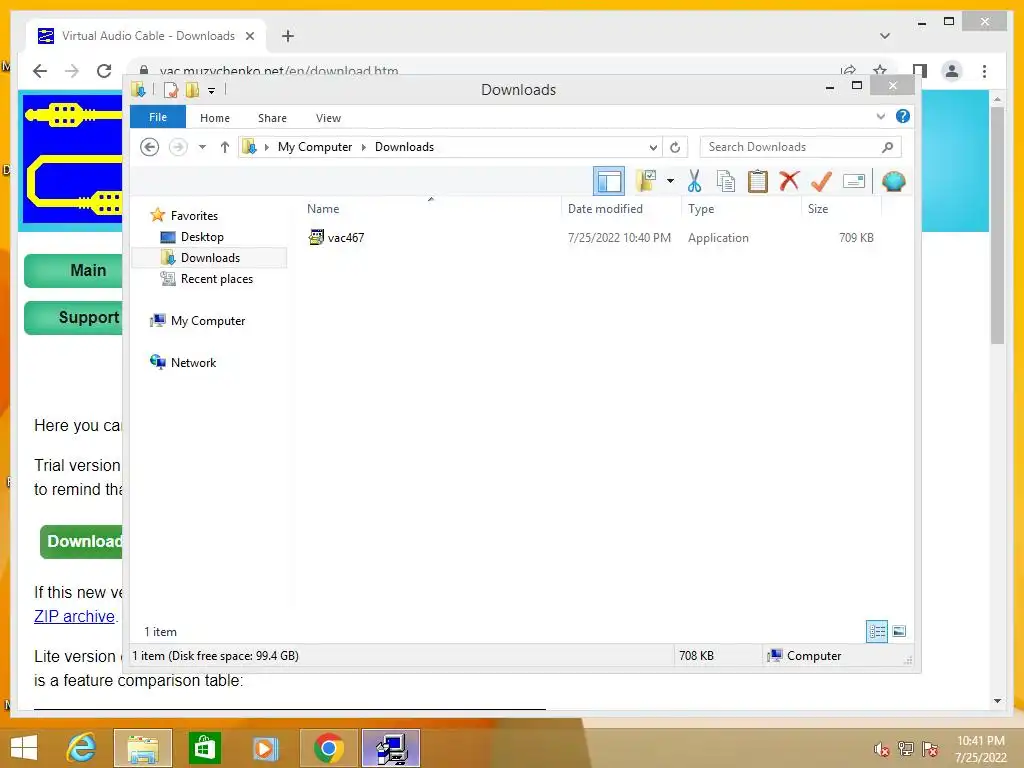Go back in Explorer navigation

coord(150,147)
